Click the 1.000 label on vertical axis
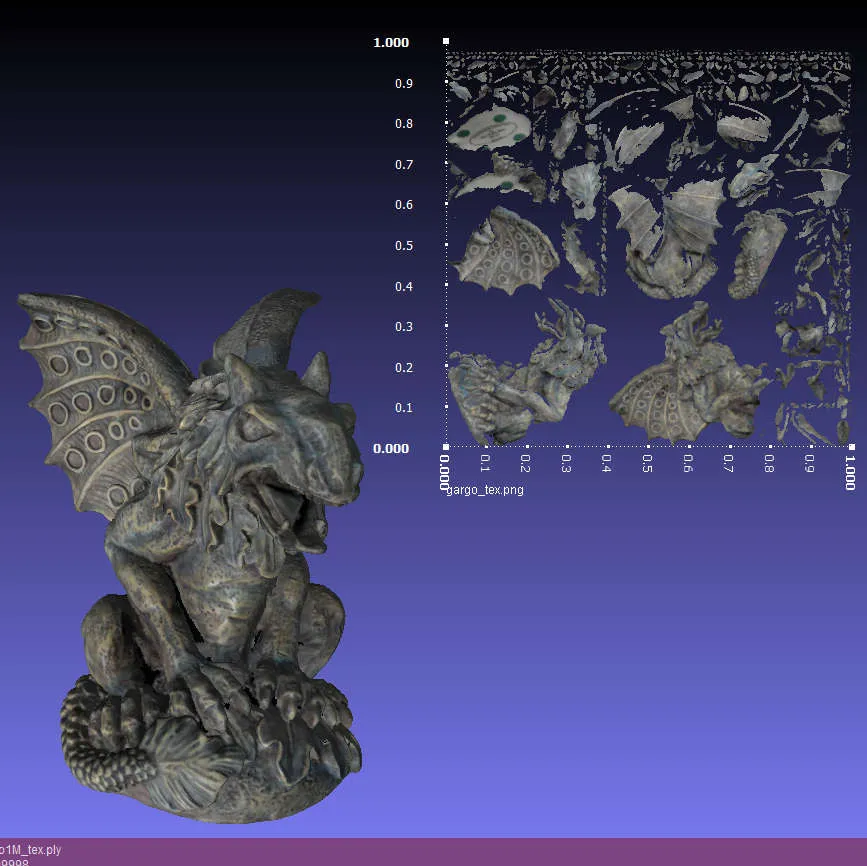Screen dimensions: 867x866 (x=391, y=42)
